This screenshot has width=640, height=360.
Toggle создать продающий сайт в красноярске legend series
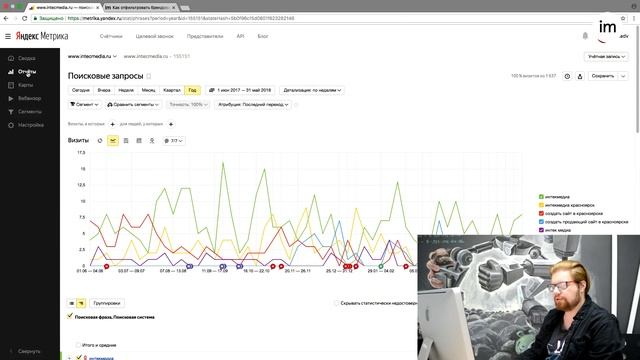(x=584, y=222)
